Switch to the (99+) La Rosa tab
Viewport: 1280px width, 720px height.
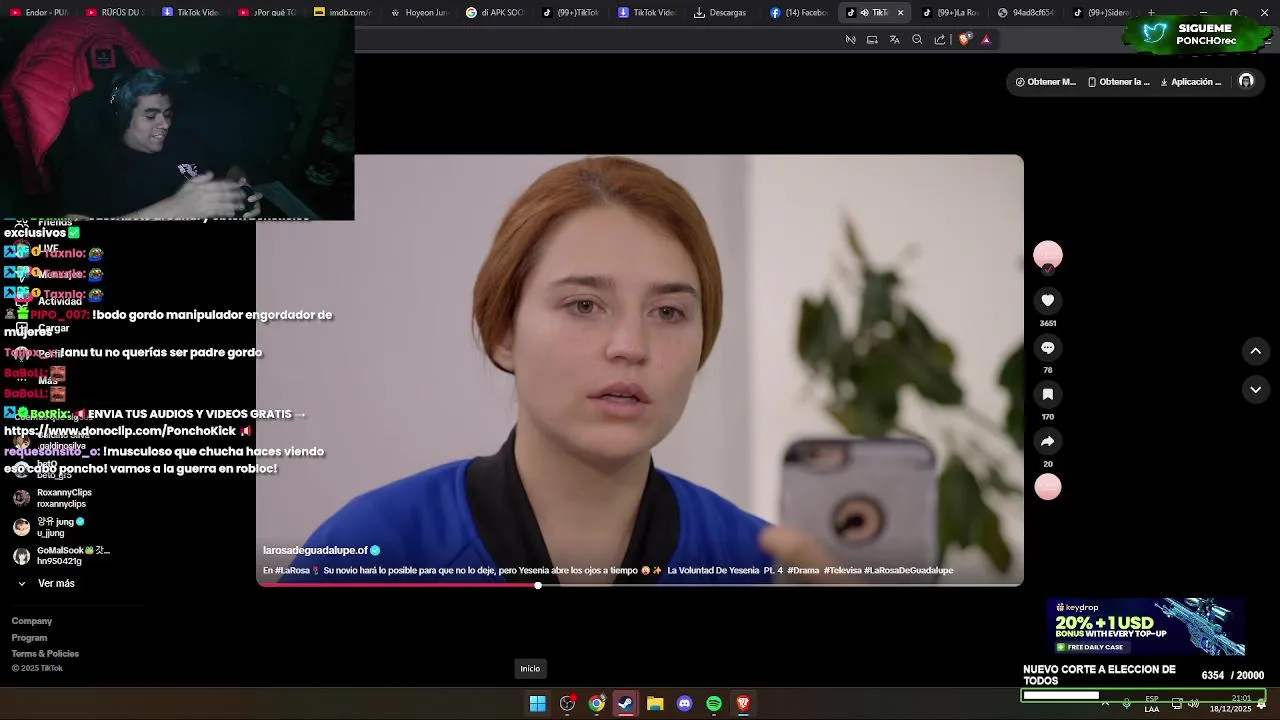coord(950,13)
